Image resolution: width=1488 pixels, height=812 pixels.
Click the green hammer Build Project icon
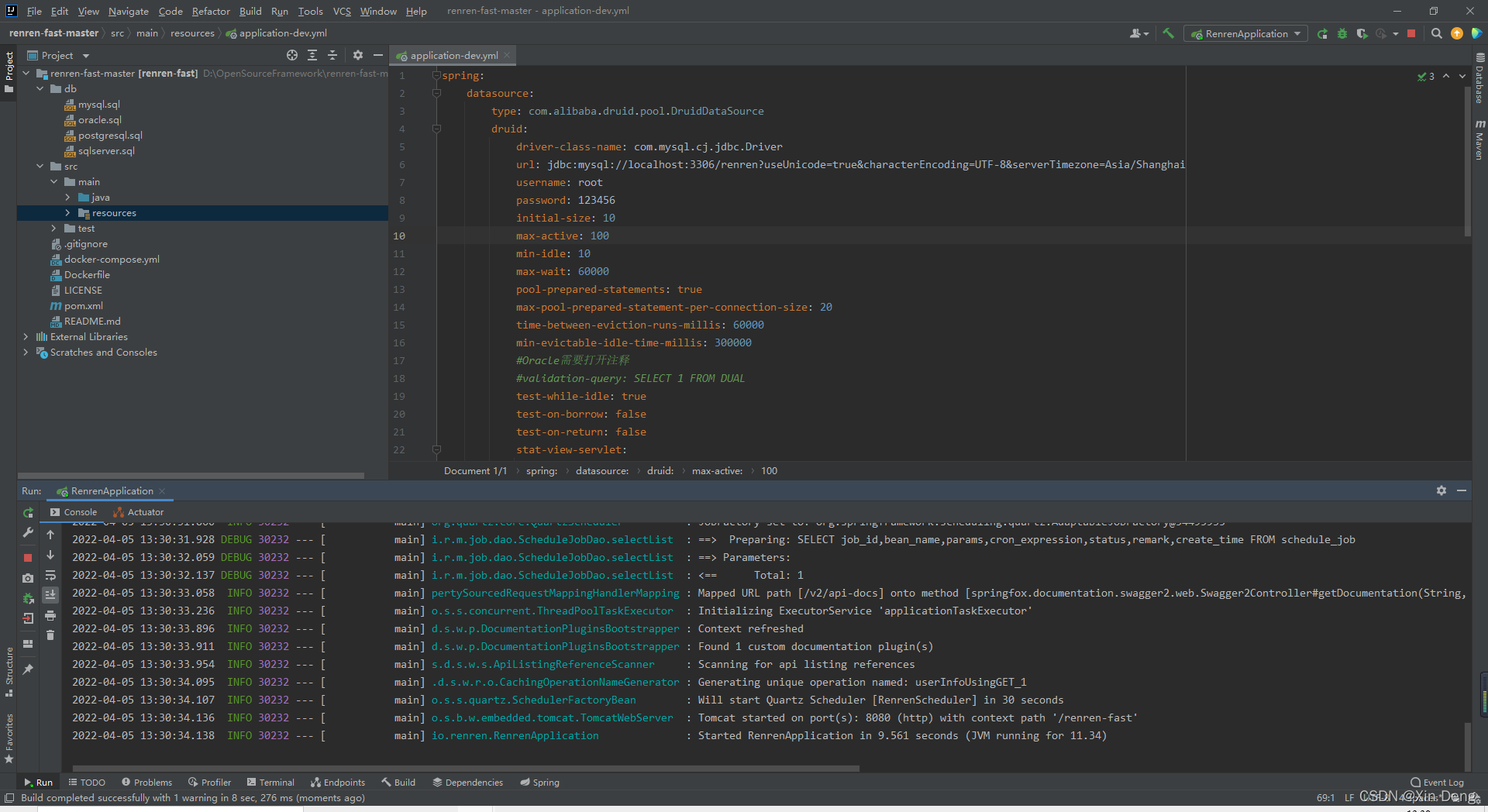(1168, 33)
